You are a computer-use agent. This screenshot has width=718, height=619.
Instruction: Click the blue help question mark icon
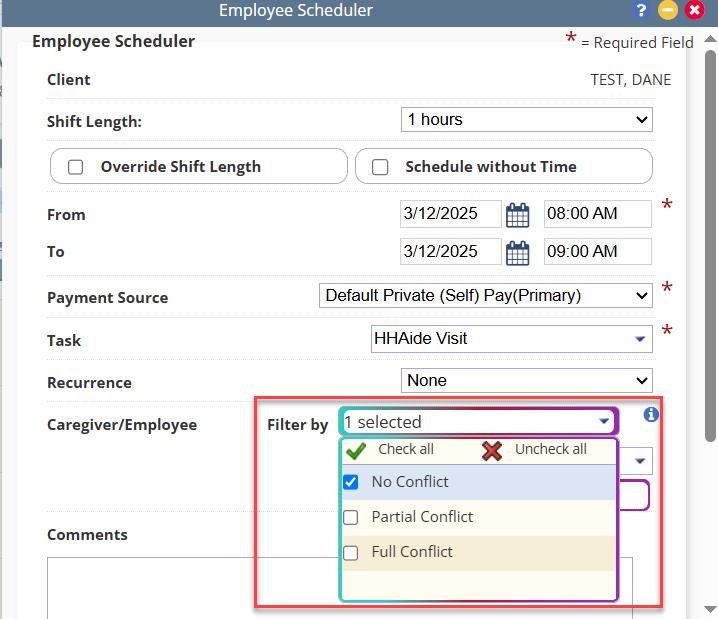pos(642,10)
